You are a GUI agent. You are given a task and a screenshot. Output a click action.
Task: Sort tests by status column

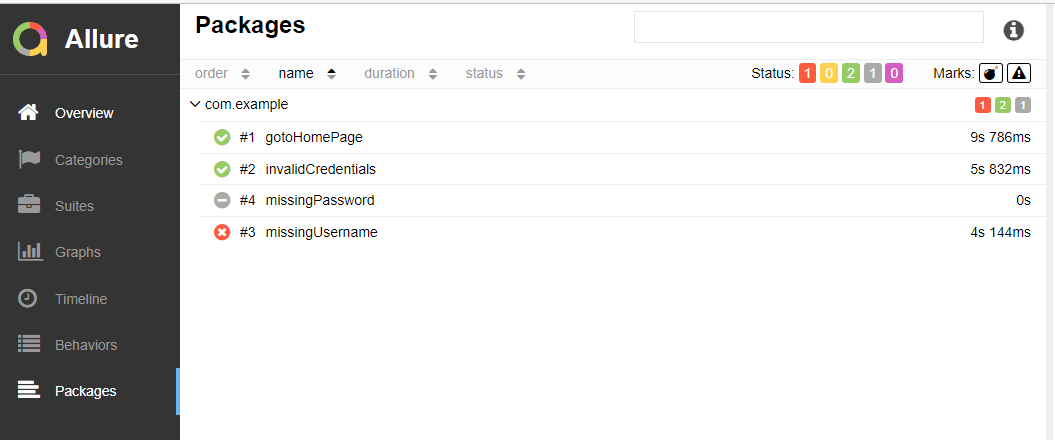[x=495, y=73]
